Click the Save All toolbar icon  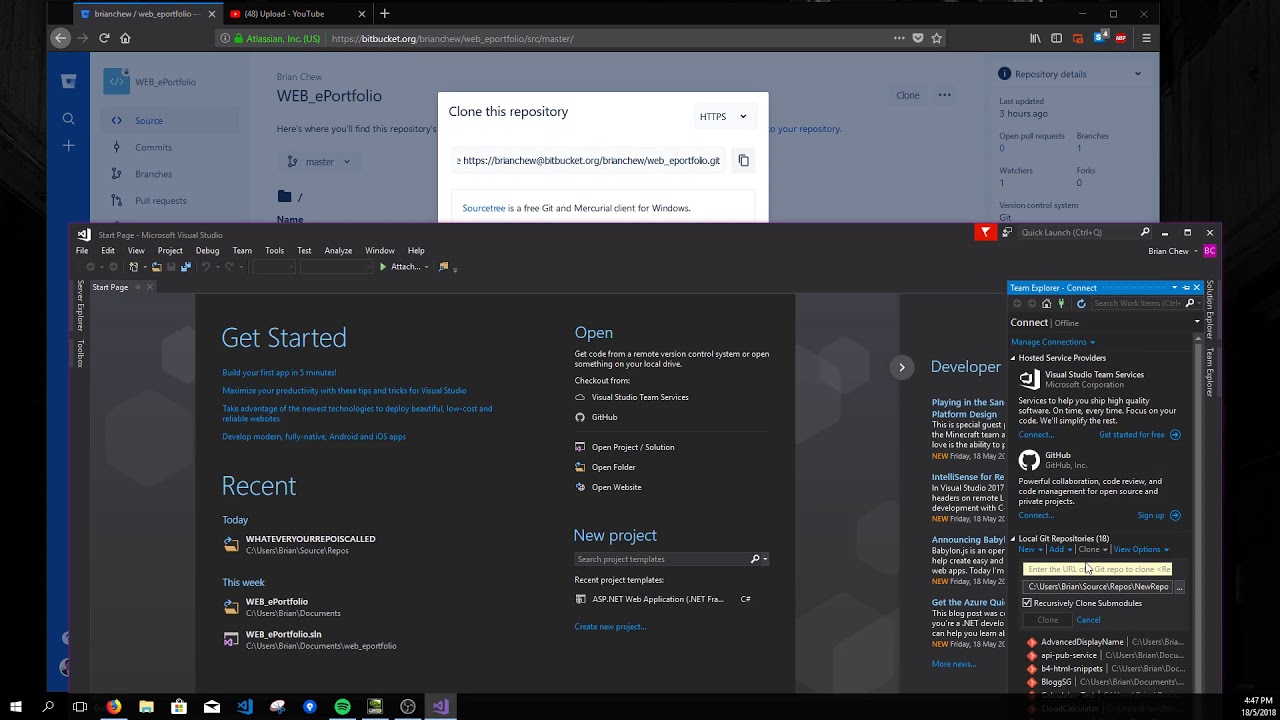[185, 267]
